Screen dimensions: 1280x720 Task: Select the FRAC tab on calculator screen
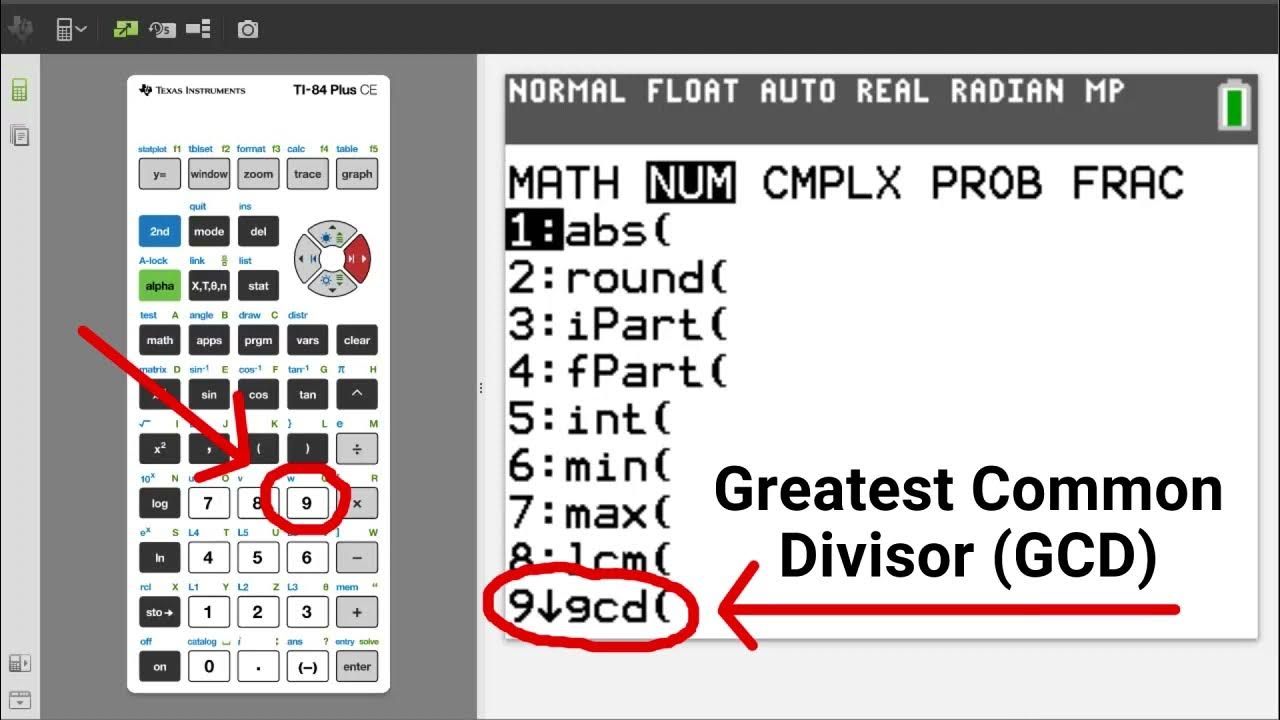(x=1128, y=184)
